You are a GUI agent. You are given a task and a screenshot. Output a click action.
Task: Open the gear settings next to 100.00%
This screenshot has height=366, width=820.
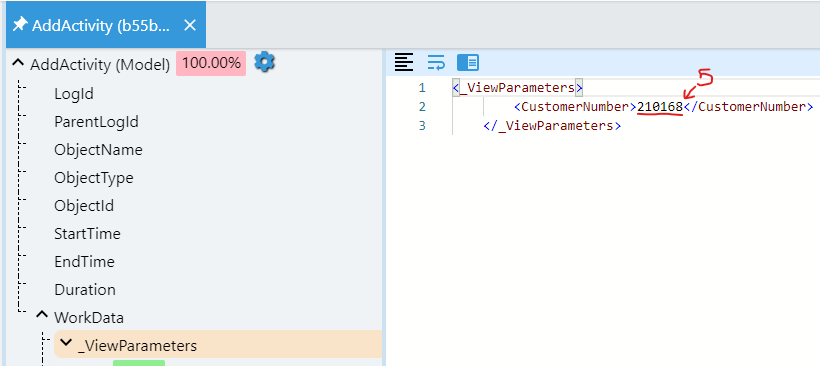(x=265, y=62)
